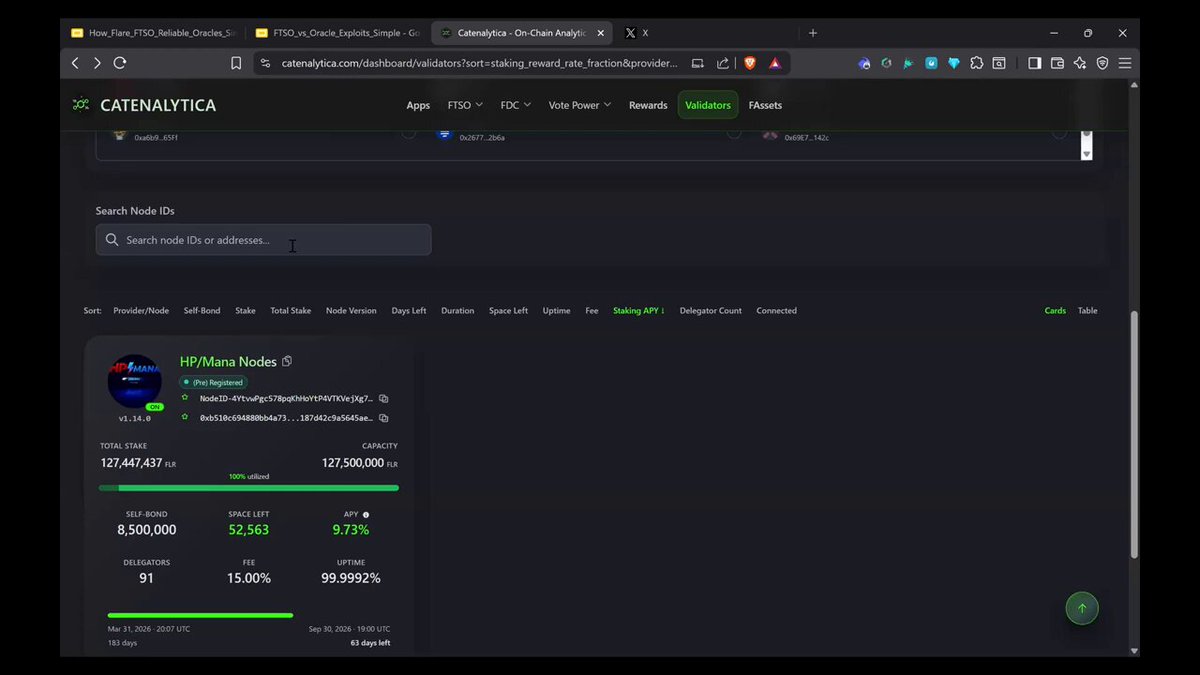Open a new browser tab with plus

click(813, 33)
